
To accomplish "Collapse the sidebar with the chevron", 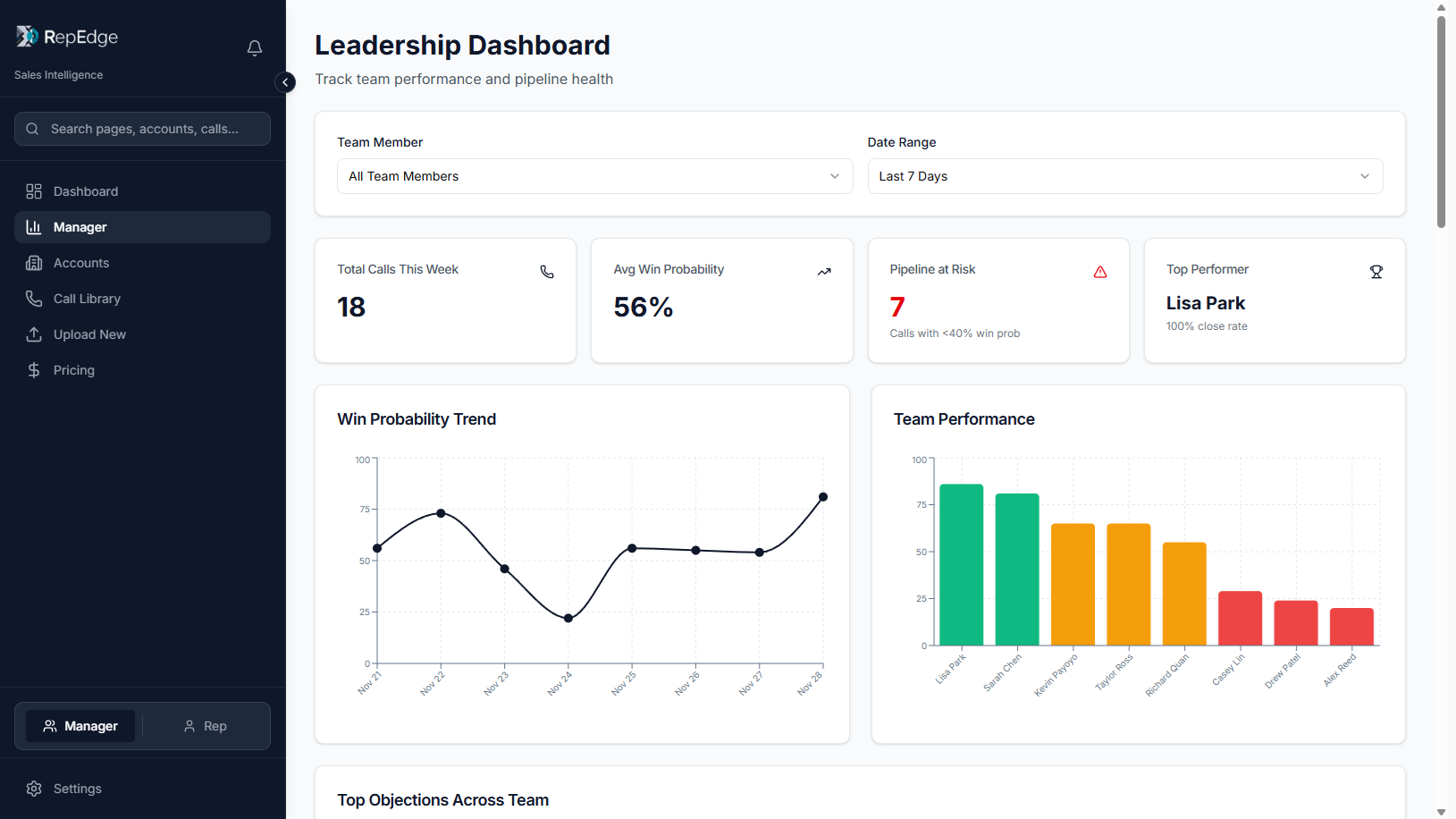I will 285,82.
